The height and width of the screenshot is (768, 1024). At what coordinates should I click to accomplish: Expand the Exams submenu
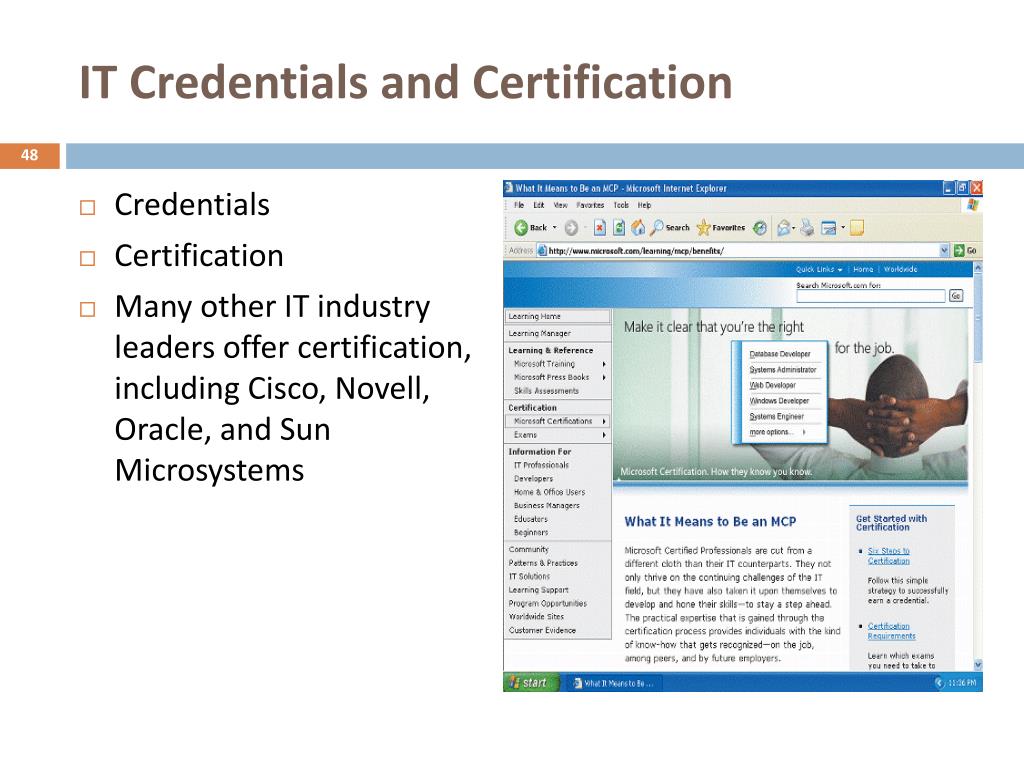point(604,435)
